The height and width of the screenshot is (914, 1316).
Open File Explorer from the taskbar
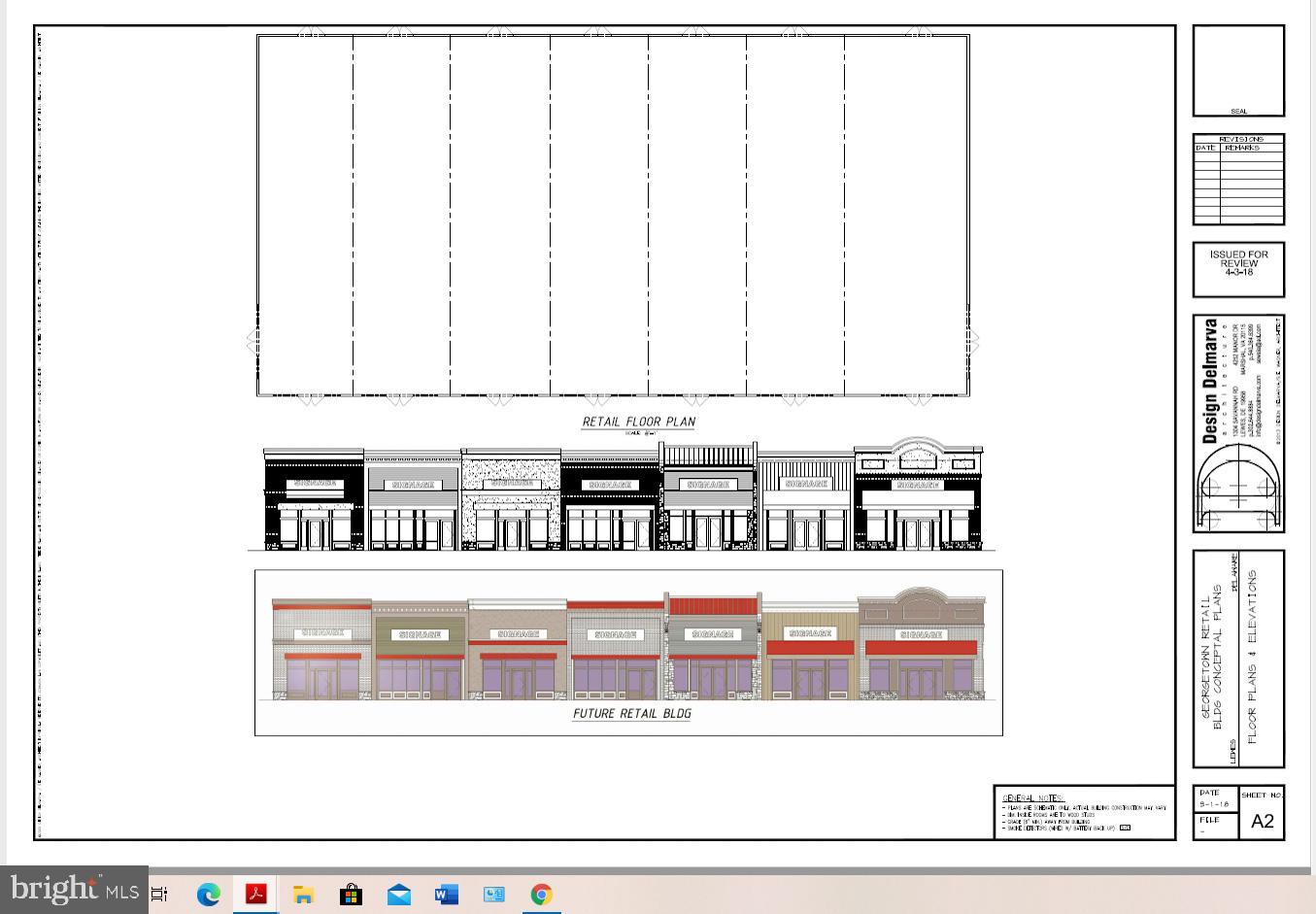tap(303, 894)
